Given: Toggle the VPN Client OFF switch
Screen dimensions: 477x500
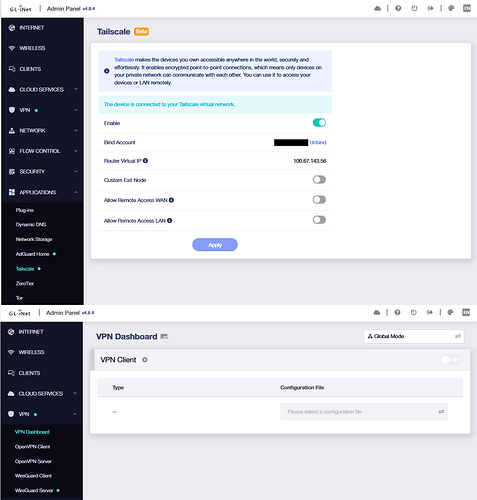Looking at the screenshot, I should (451, 360).
